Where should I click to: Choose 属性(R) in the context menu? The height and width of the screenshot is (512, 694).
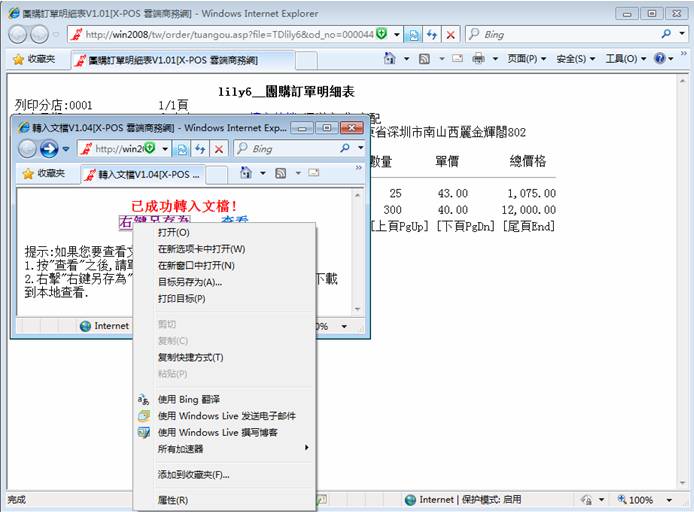click(x=173, y=500)
